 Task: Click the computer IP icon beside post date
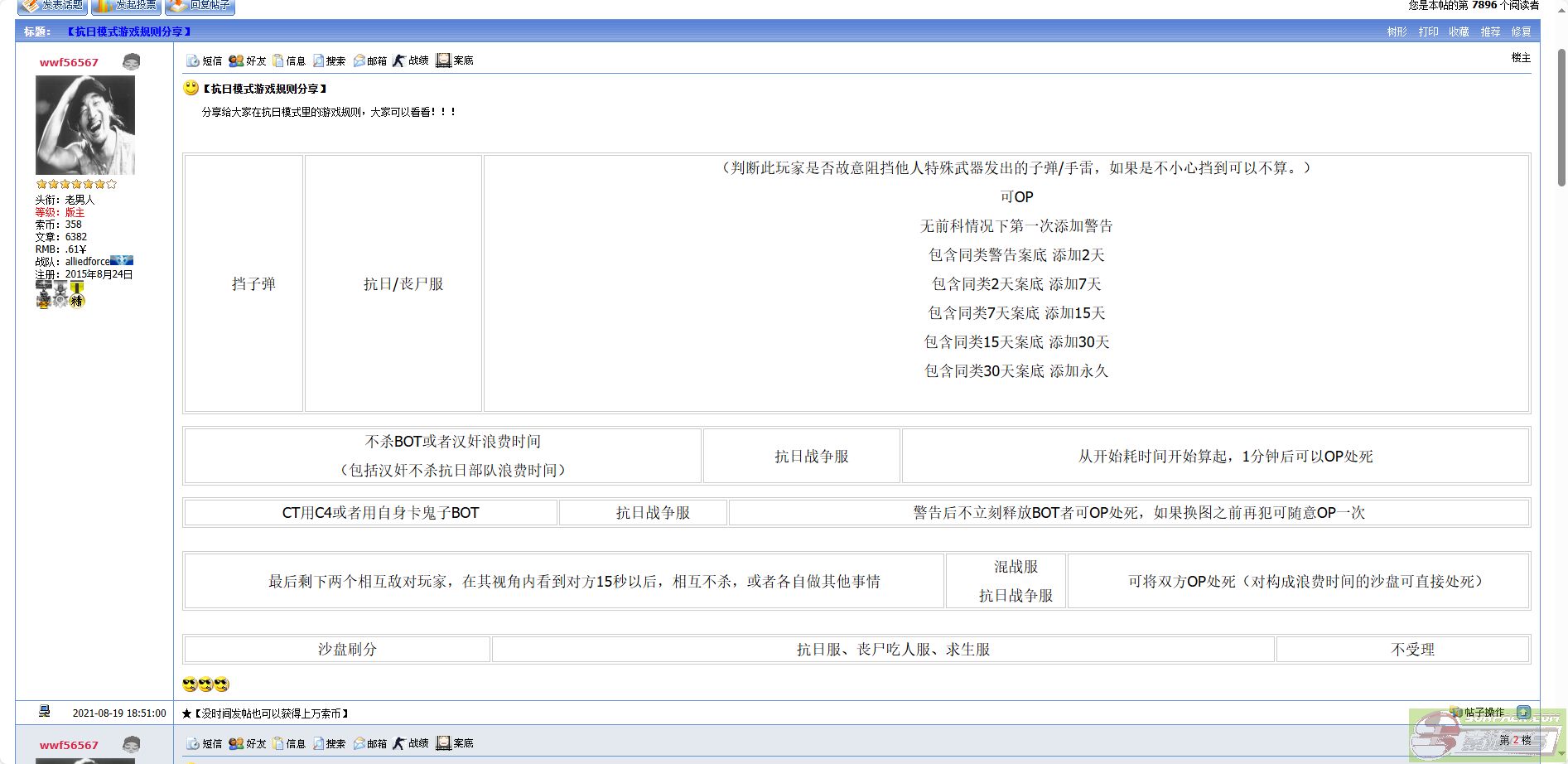tap(45, 712)
